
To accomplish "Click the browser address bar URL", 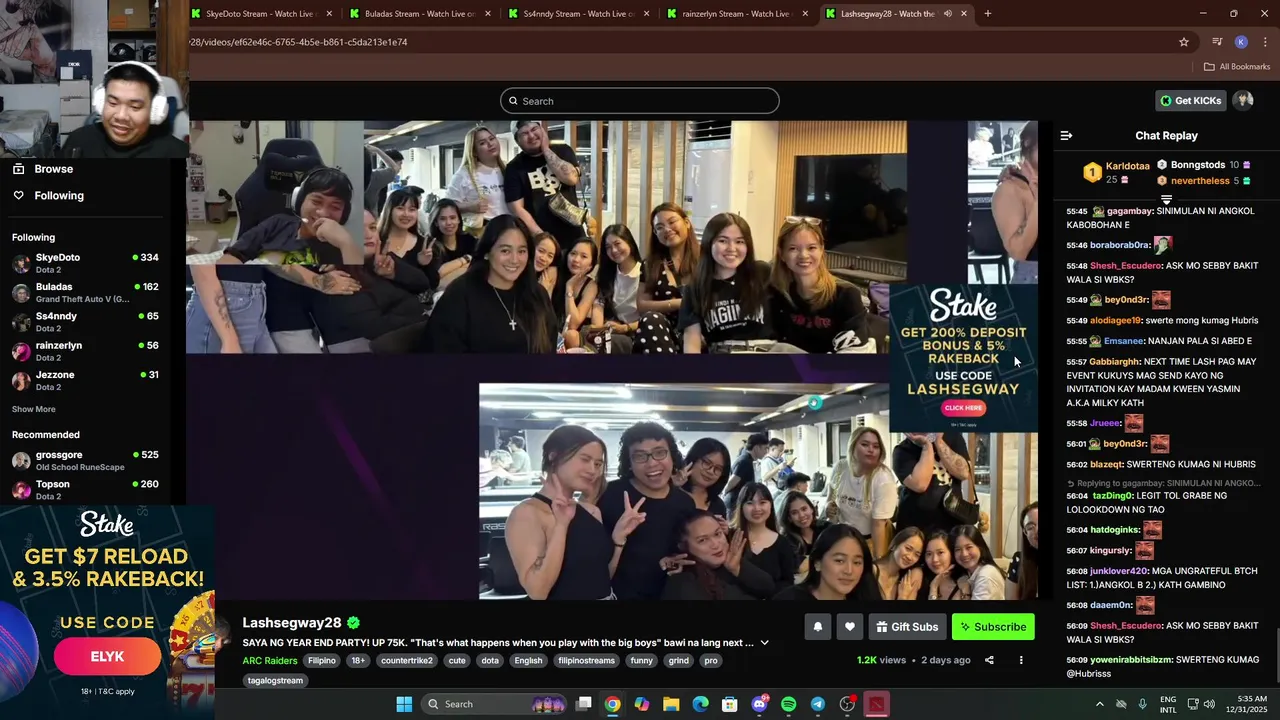I will click(x=298, y=42).
